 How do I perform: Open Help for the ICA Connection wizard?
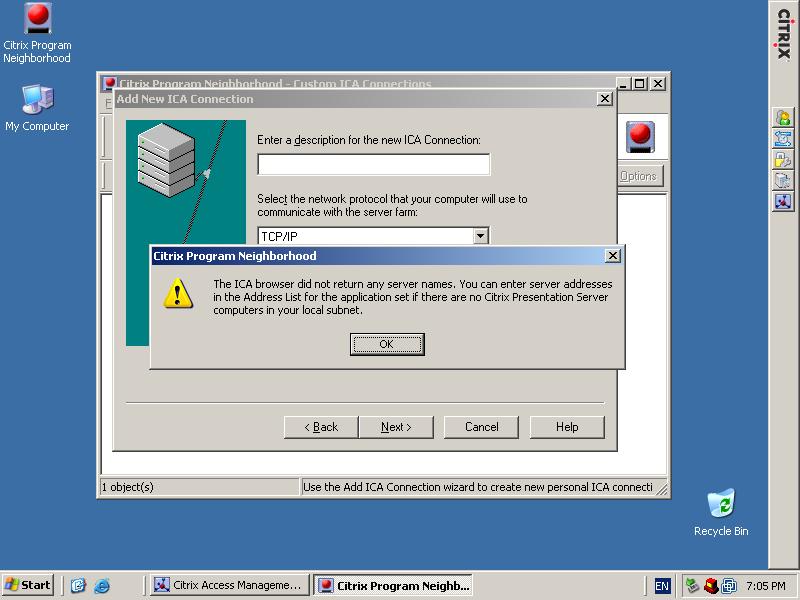tap(567, 427)
